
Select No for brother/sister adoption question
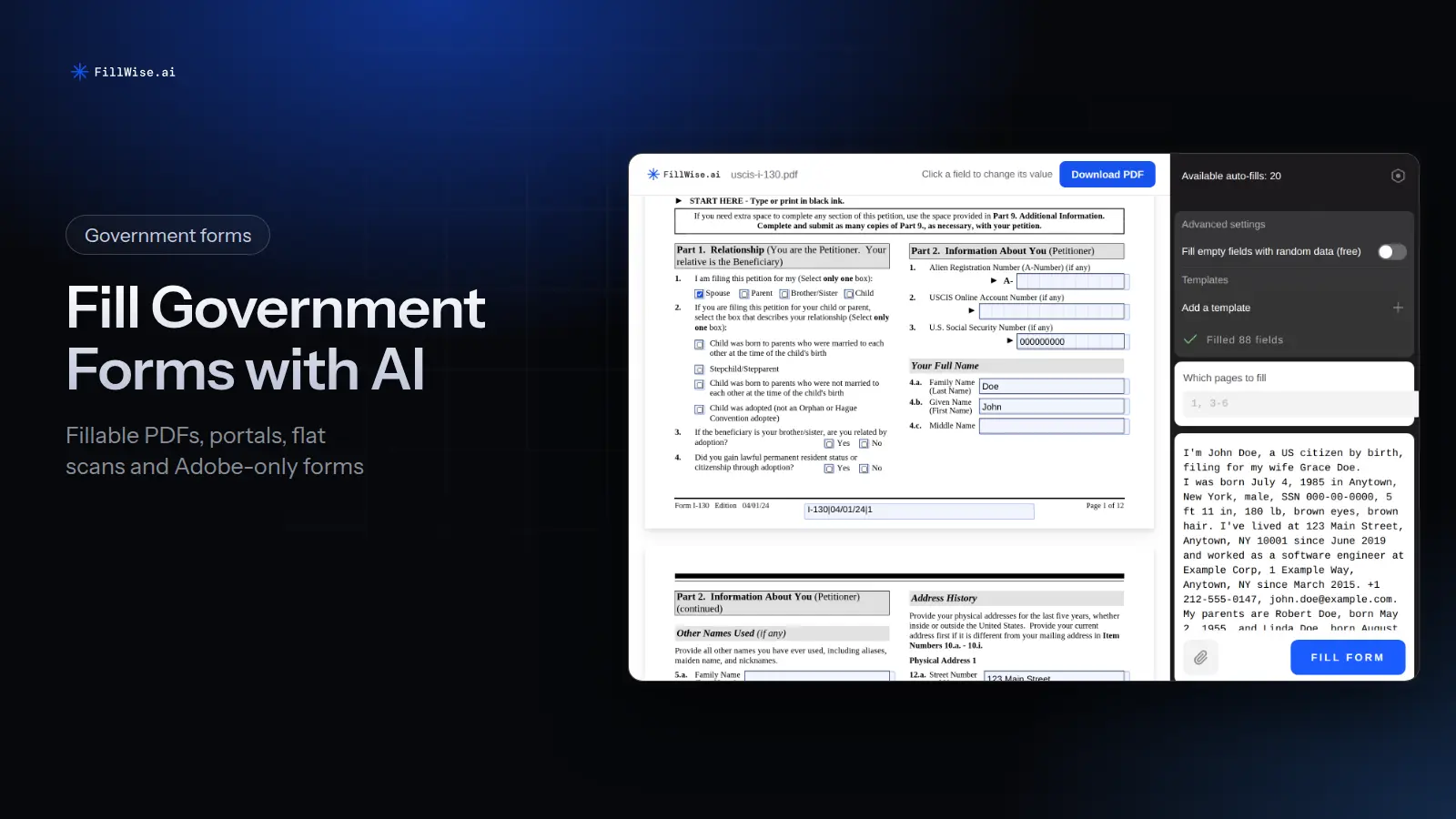coord(864,444)
